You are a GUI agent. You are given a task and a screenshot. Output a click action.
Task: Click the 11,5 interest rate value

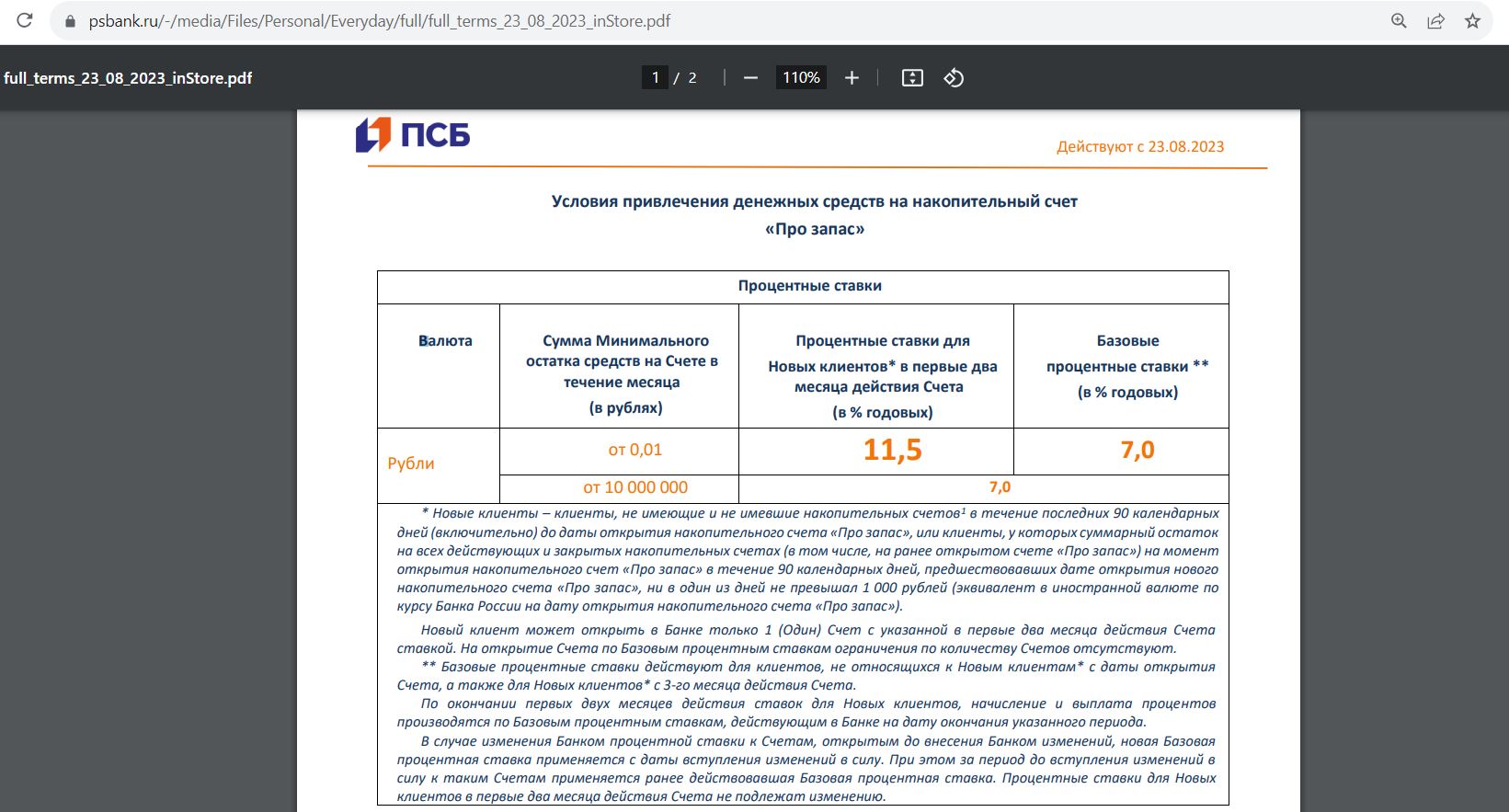(x=892, y=450)
